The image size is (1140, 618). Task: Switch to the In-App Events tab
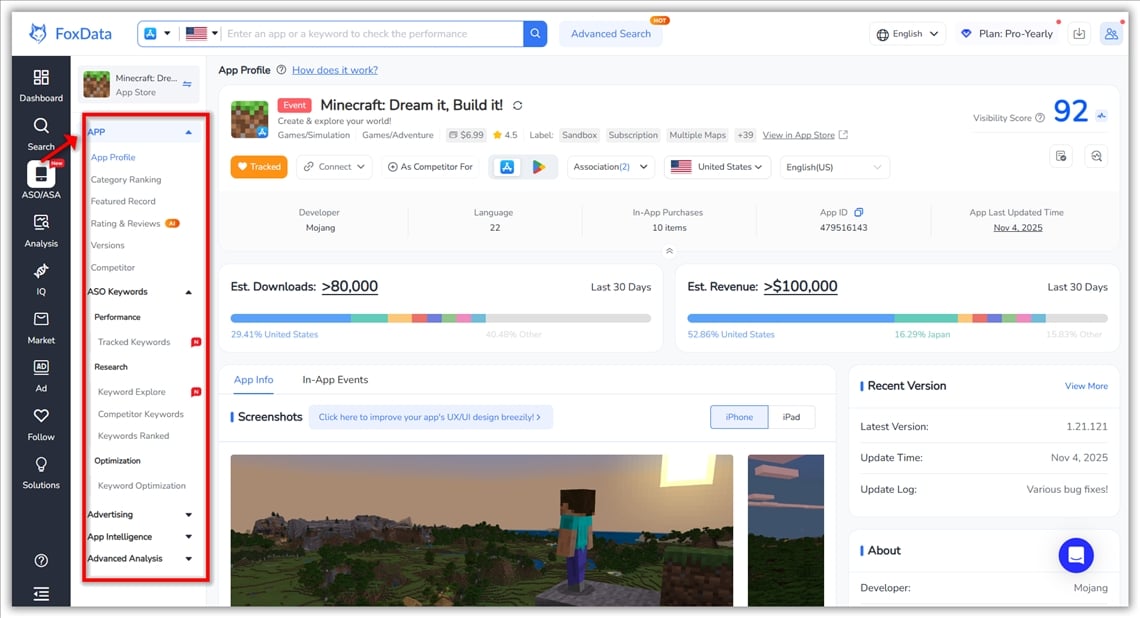(335, 380)
